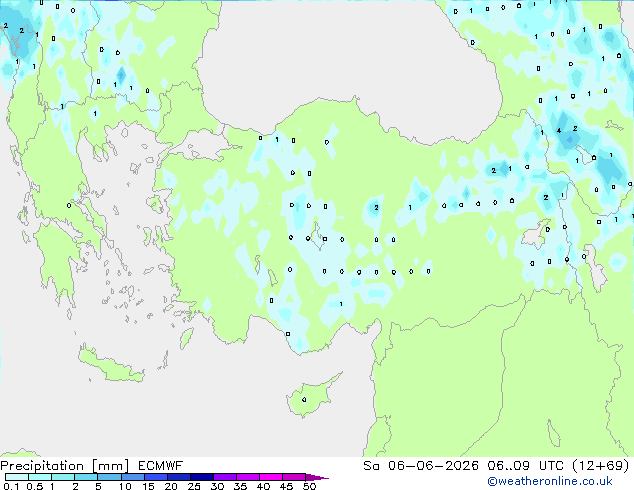This screenshot has height=490, width=634.
Task: Click the legend value '25'
Action: (194, 486)
